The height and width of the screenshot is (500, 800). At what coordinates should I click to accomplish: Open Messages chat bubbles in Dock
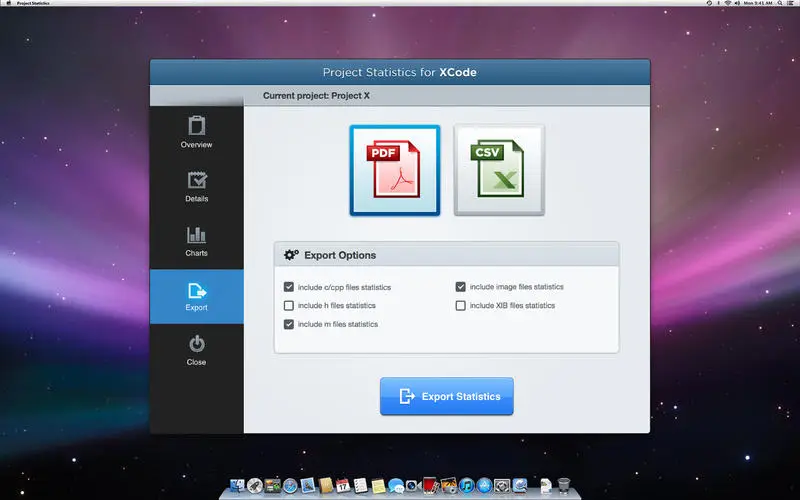point(396,486)
